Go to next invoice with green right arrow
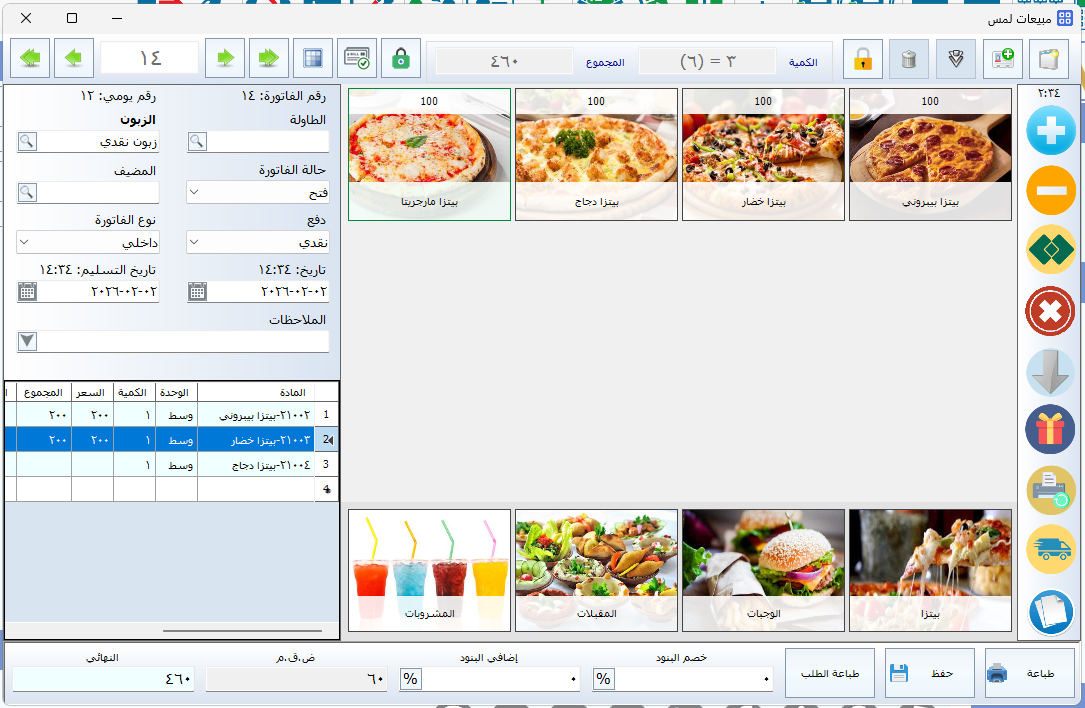This screenshot has width=1085, height=708. tap(225, 59)
